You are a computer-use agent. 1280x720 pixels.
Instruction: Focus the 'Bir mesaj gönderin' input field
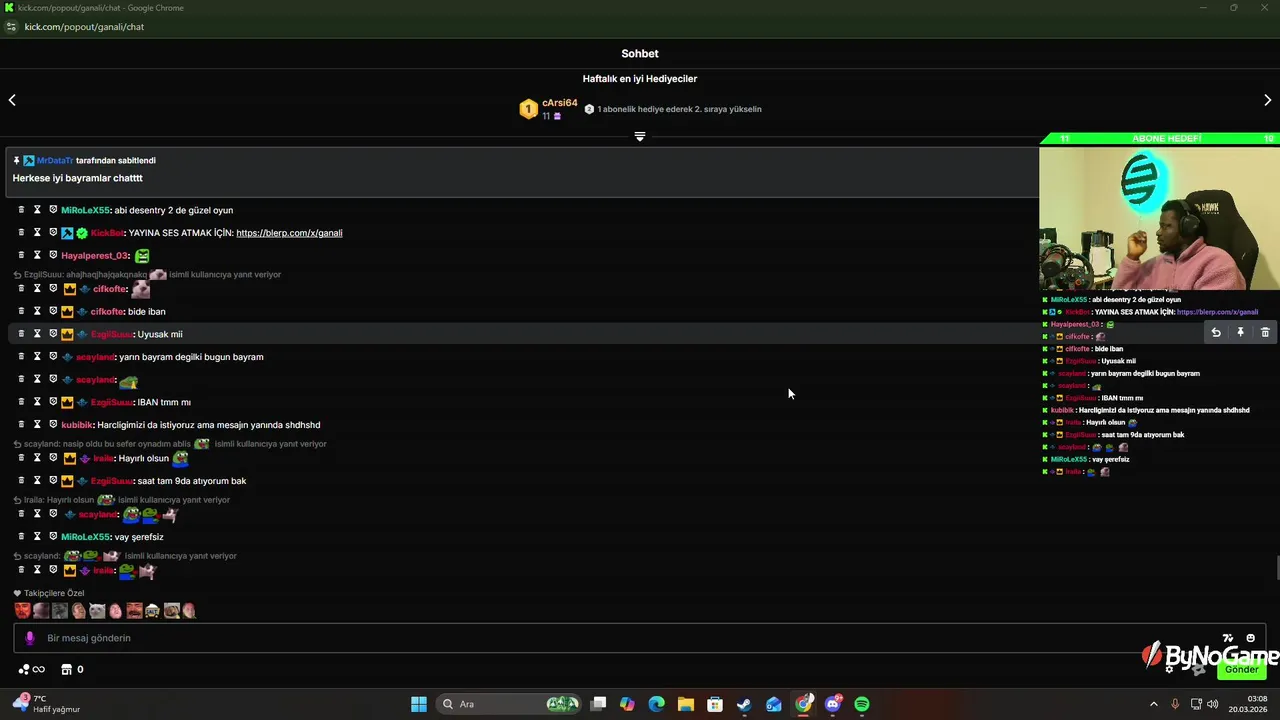640,638
